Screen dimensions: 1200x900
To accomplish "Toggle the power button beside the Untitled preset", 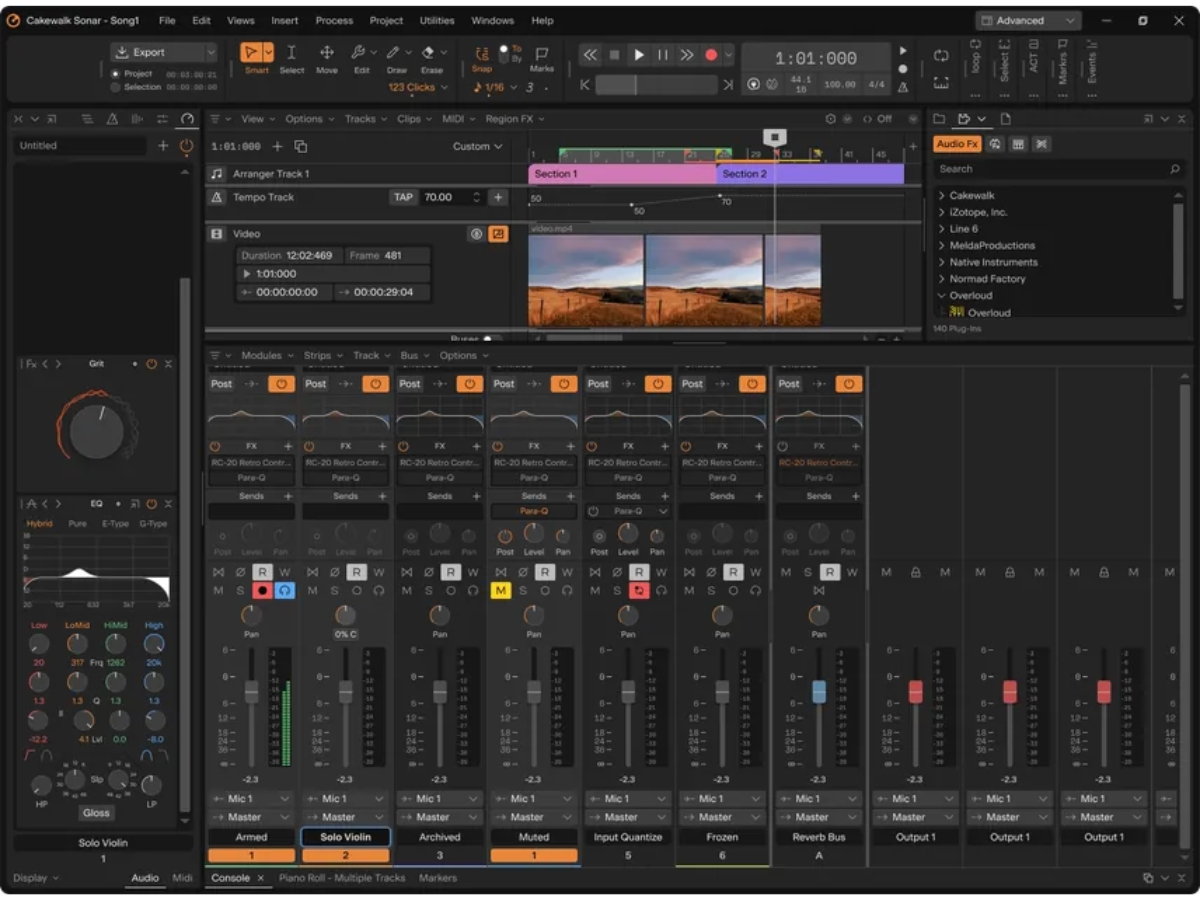I will tap(186, 146).
